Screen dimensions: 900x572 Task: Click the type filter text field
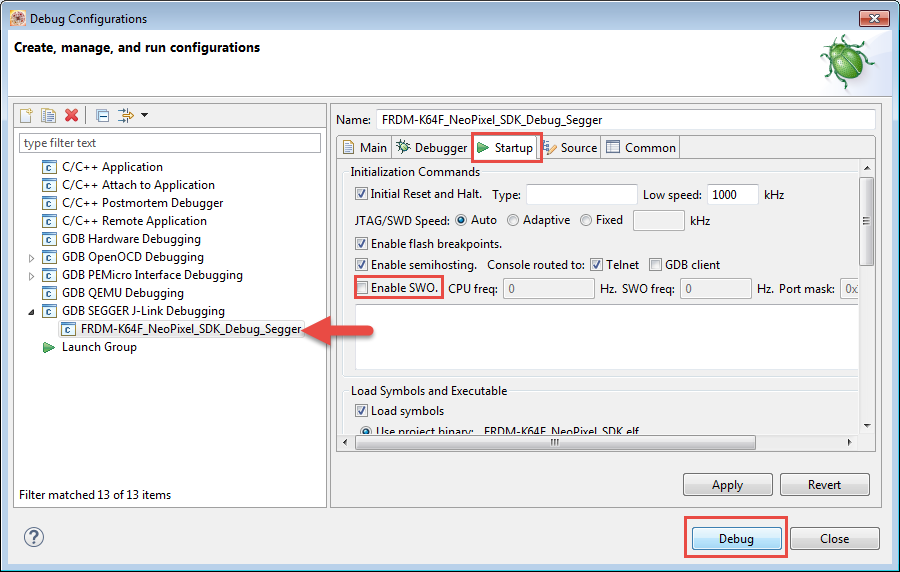click(x=170, y=143)
